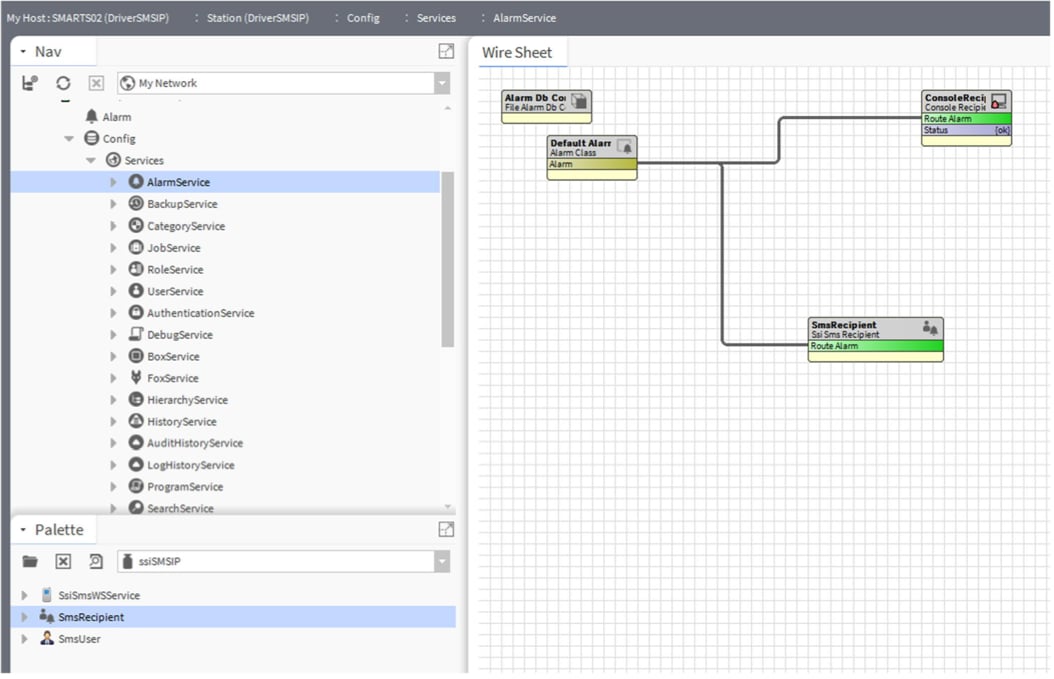
Task: Collapse the Config tree node
Action: (x=69, y=138)
